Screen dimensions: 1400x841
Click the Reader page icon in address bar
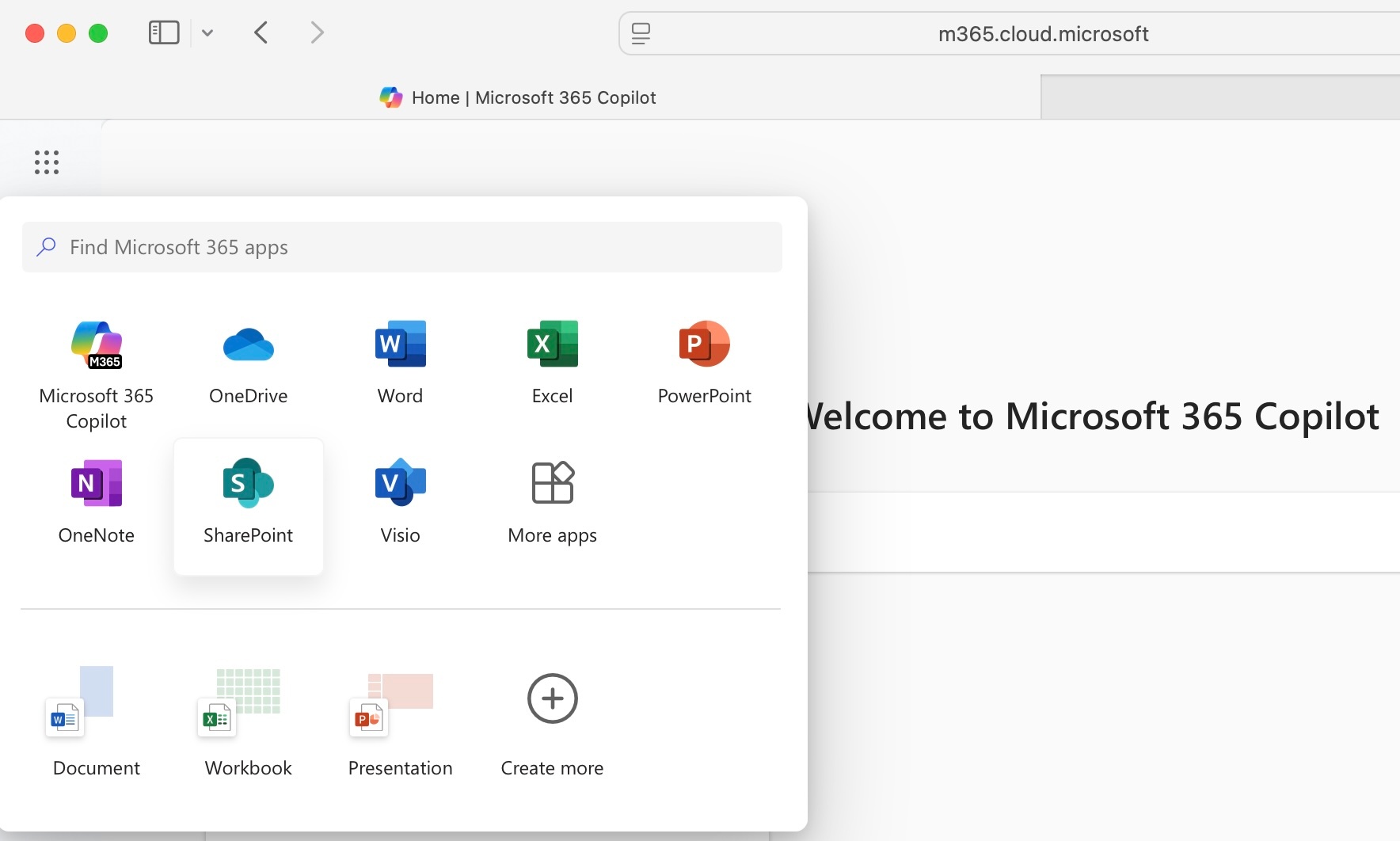coord(641,33)
